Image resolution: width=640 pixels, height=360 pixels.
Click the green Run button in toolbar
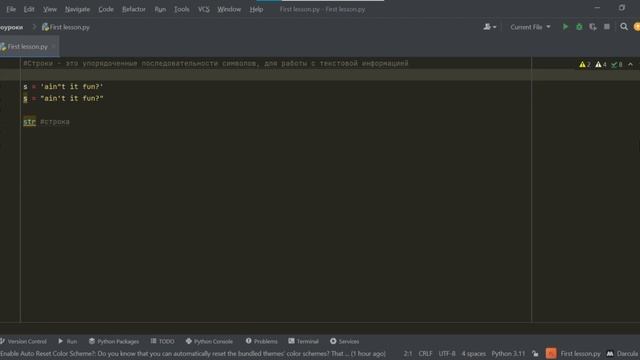[565, 27]
